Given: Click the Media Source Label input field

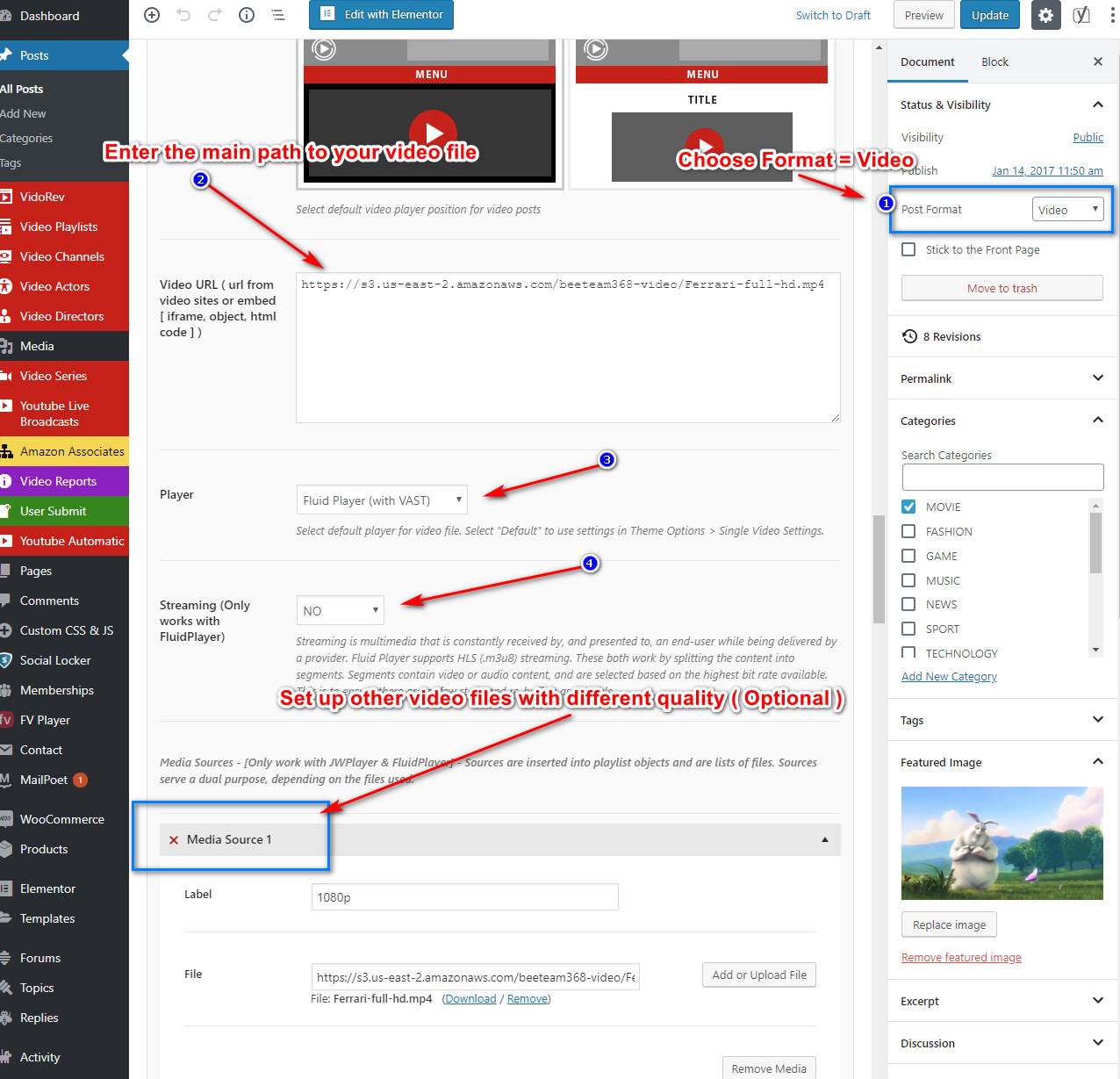Looking at the screenshot, I should click(x=464, y=897).
